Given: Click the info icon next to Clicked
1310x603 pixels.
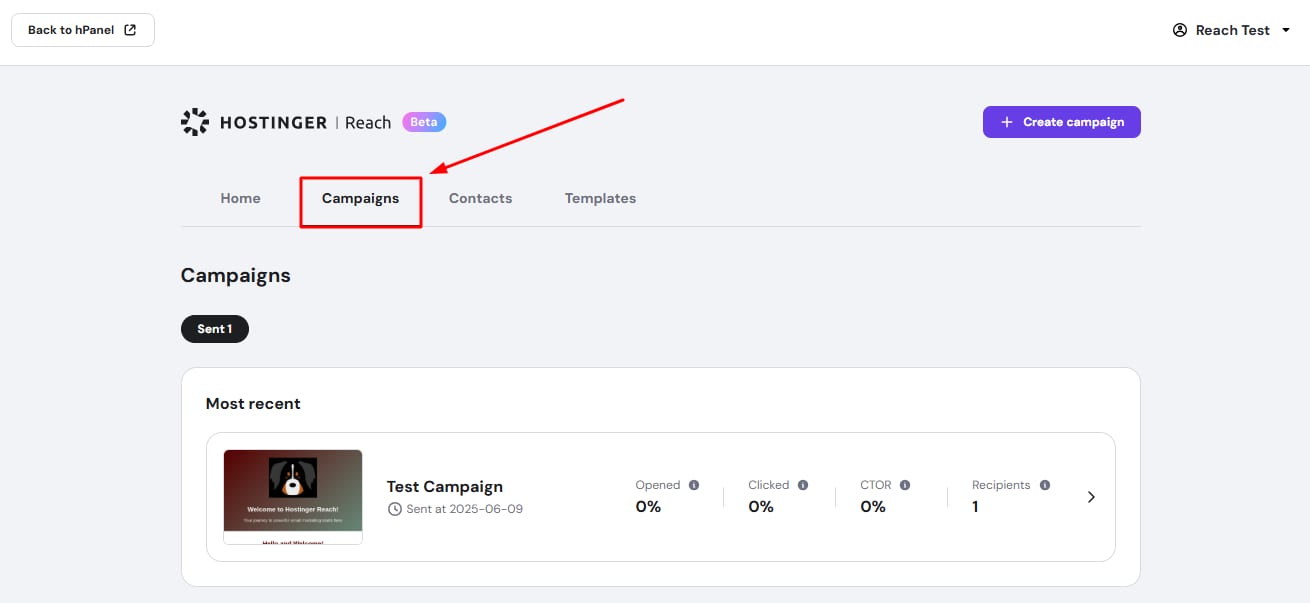Looking at the screenshot, I should (x=803, y=485).
